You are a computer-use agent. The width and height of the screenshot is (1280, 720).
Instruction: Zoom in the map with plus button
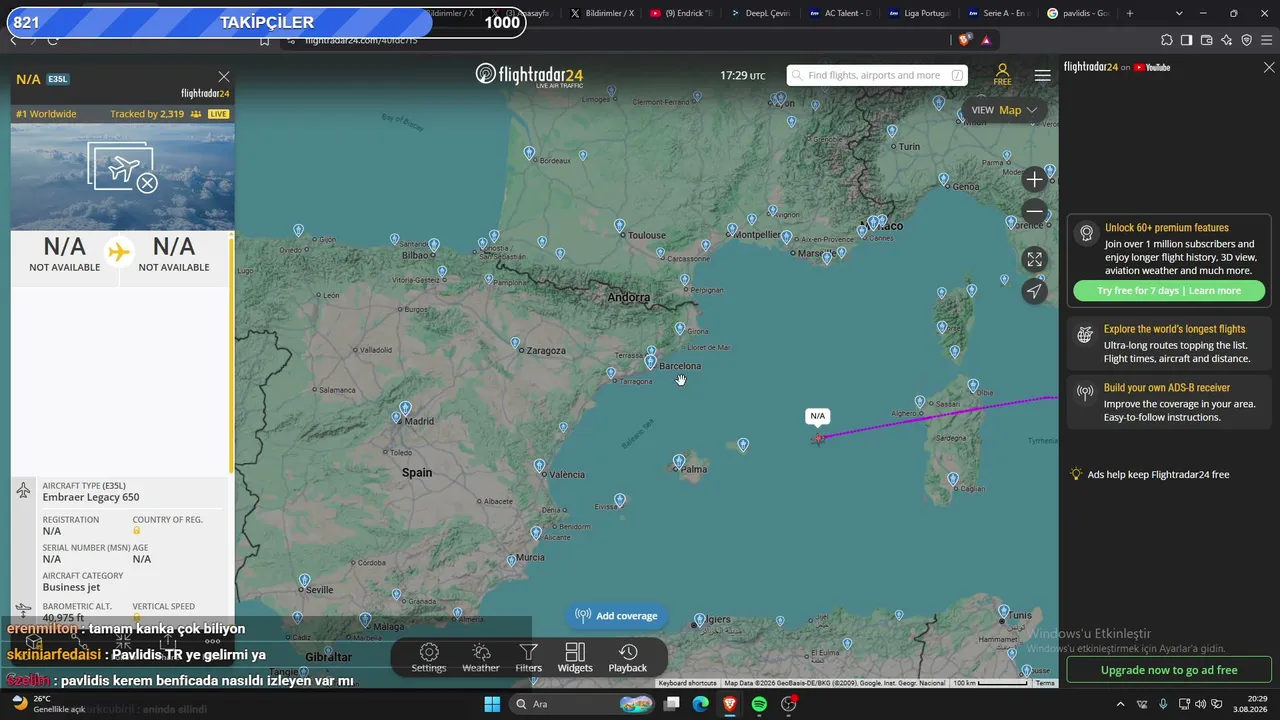1035,180
